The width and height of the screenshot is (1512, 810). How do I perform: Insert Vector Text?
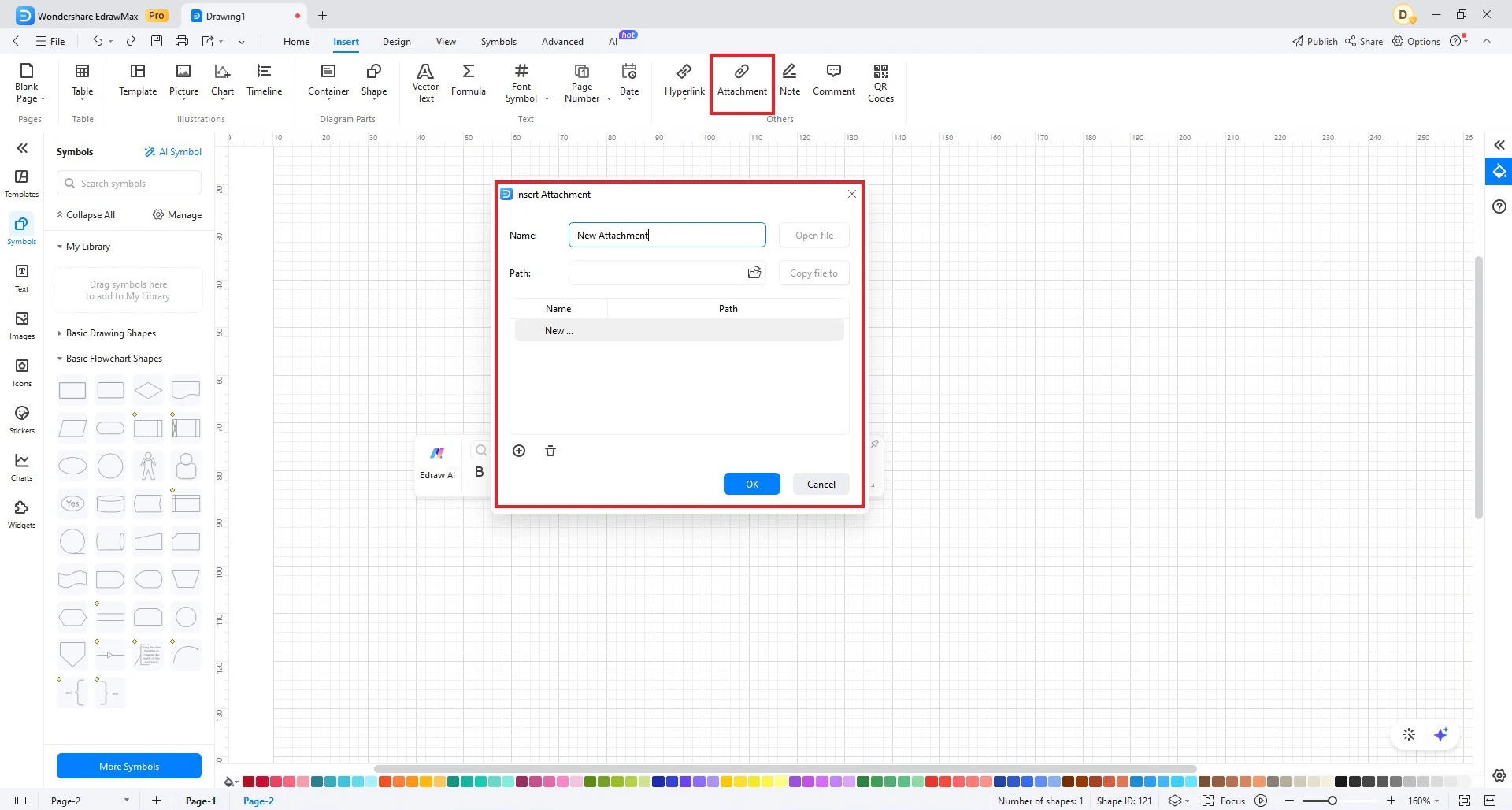(x=425, y=83)
